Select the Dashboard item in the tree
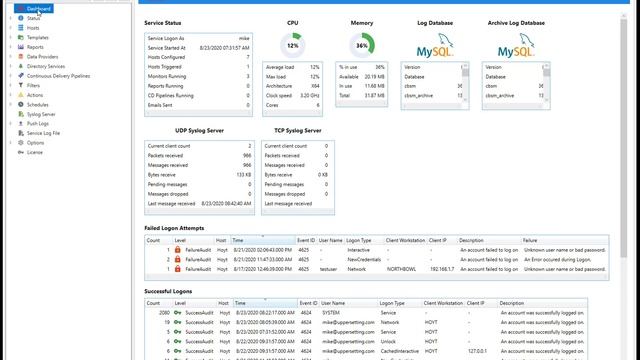Screen dimensions: 640x360 34,9
